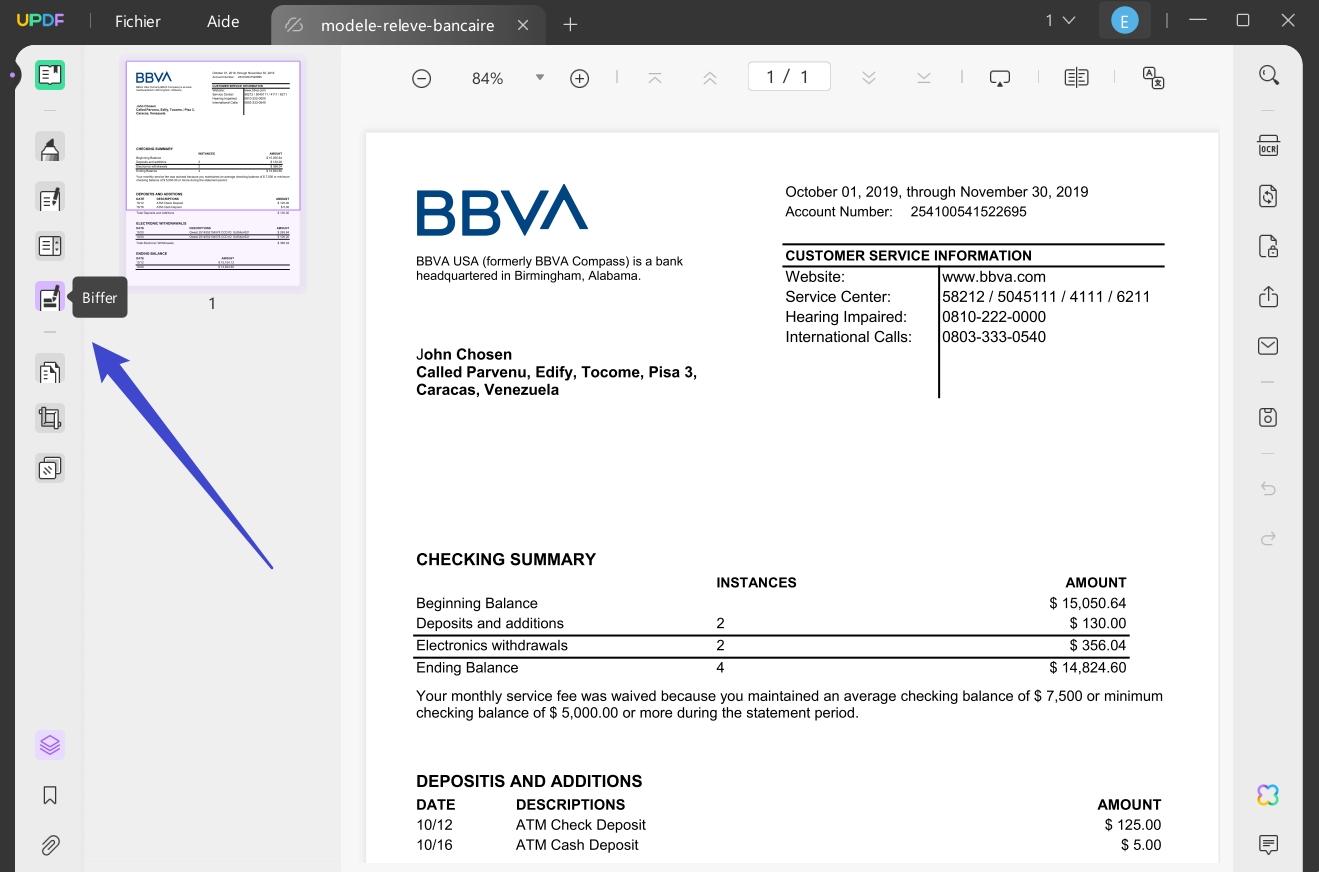The height and width of the screenshot is (872, 1319).
Task: Click the Beginning Balance $ 15,050.64 amount
Action: tap(1088, 603)
